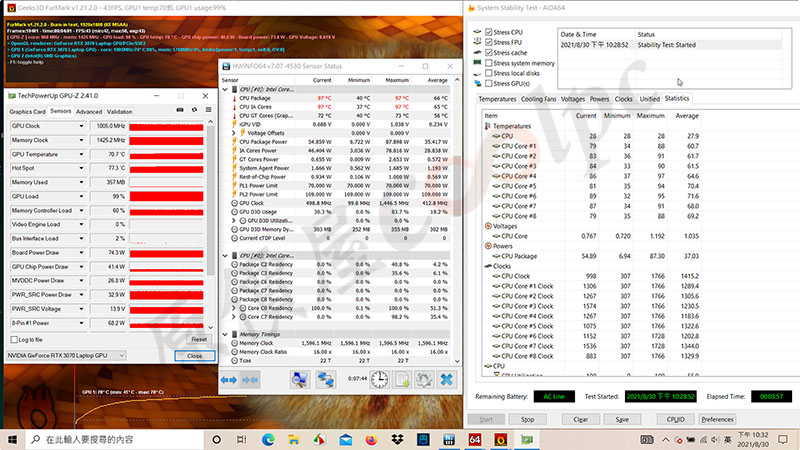The width and height of the screenshot is (800, 450).
Task: Click AIDA64 Stop button
Action: [x=528, y=419]
